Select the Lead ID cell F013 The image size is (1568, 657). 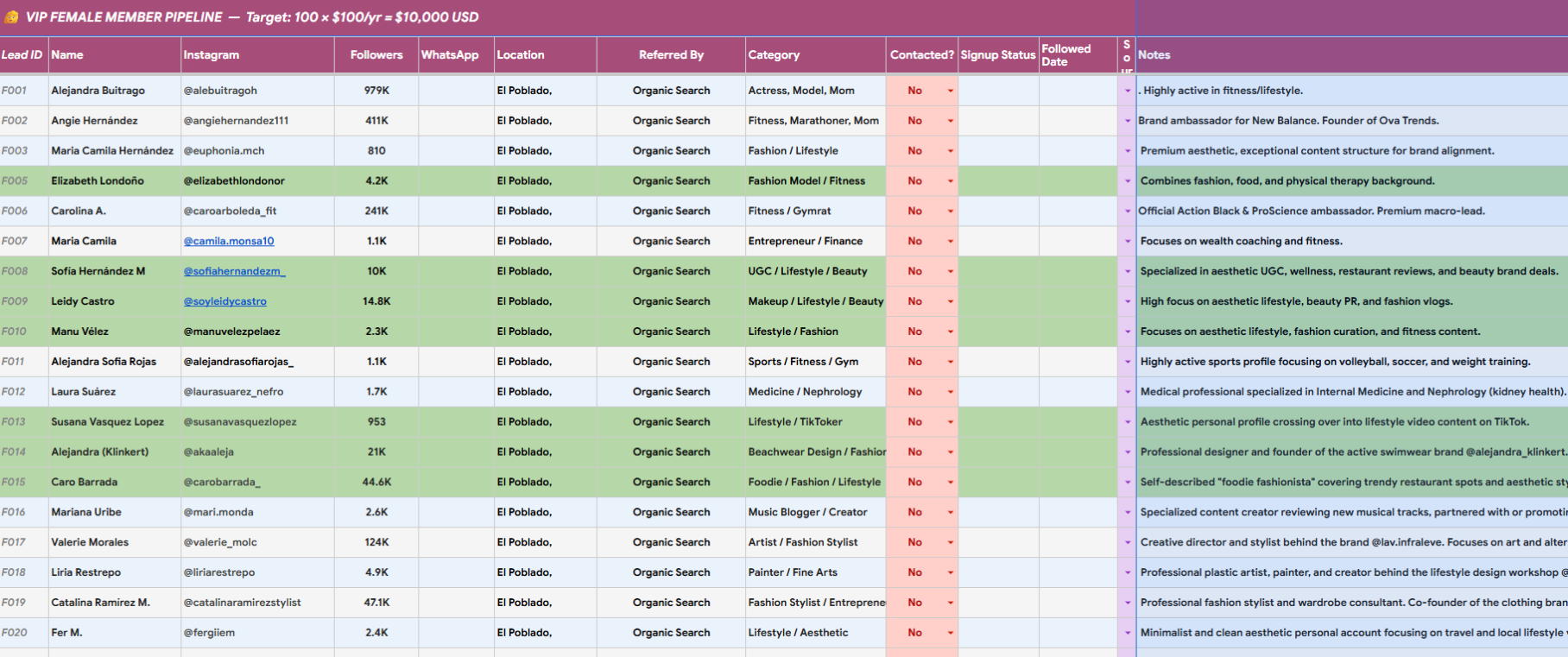(24, 422)
